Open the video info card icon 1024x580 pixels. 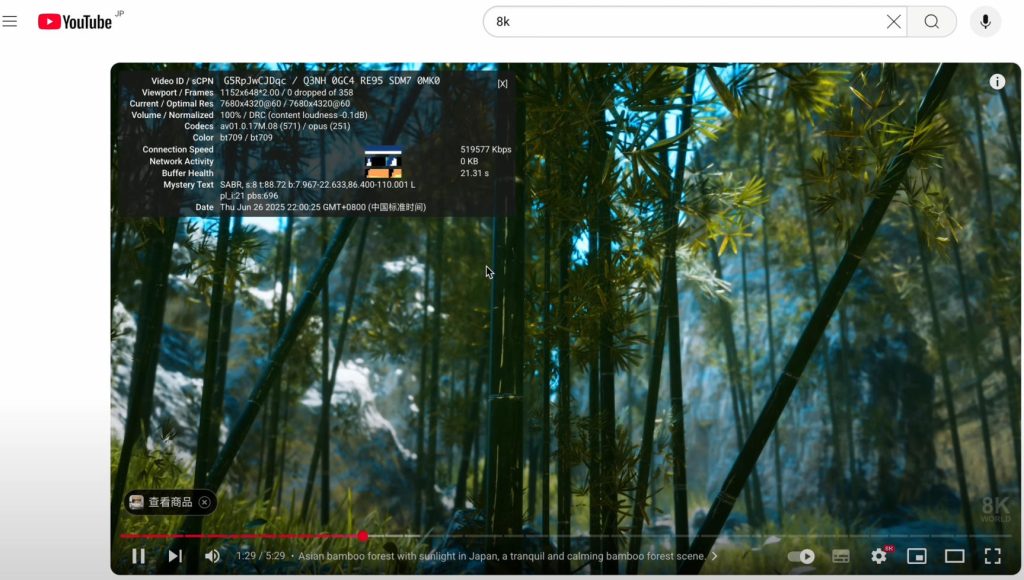click(997, 82)
